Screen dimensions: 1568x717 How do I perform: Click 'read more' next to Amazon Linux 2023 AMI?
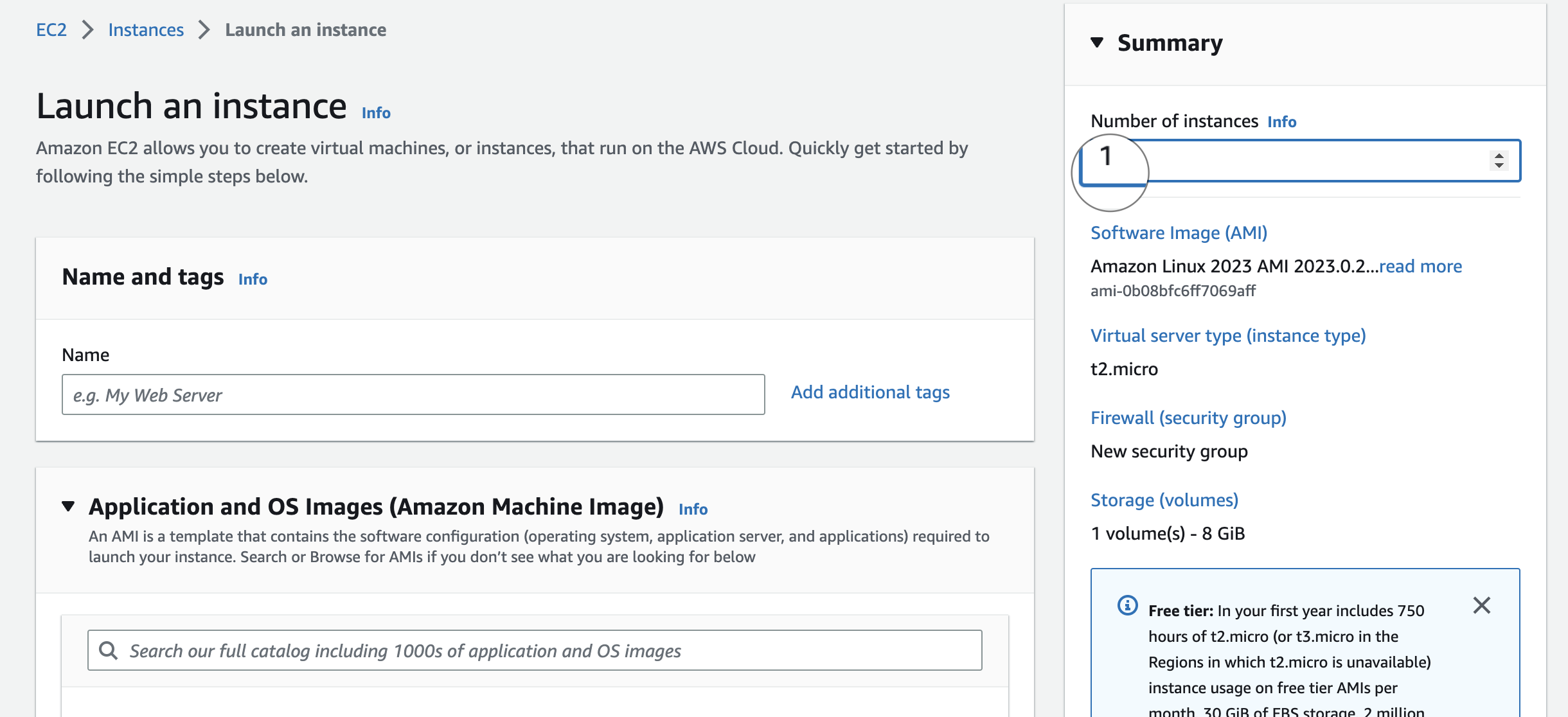pyautogui.click(x=1420, y=265)
